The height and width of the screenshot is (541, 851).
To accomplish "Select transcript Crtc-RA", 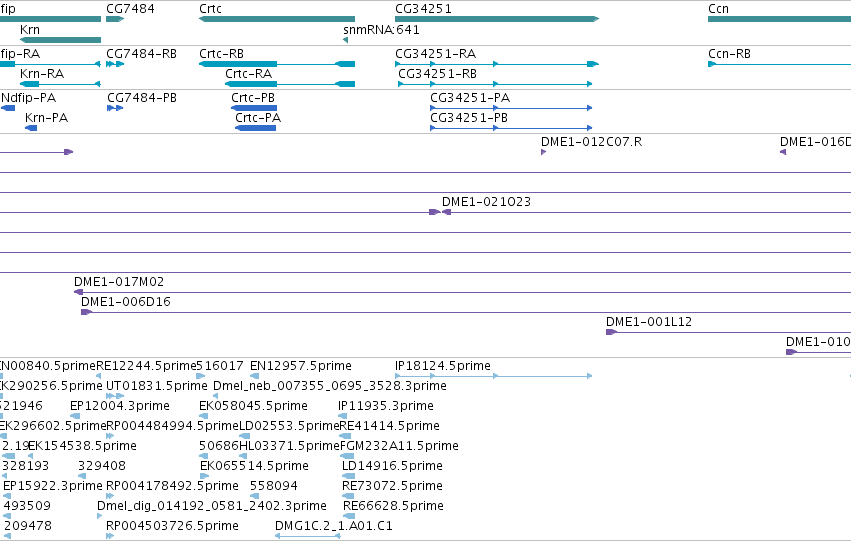I will click(249, 74).
